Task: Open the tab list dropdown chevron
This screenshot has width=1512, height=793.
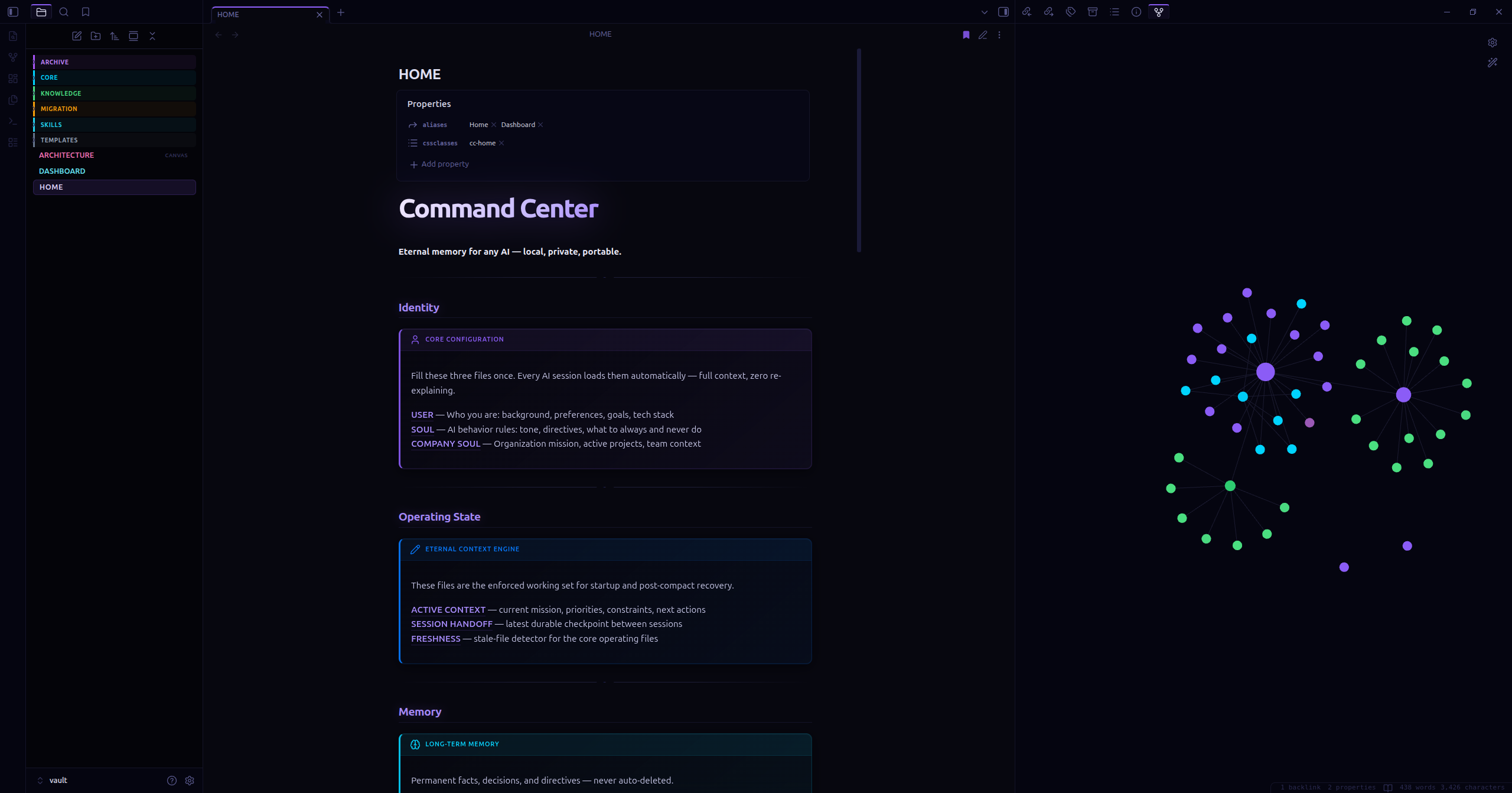Action: tap(984, 12)
